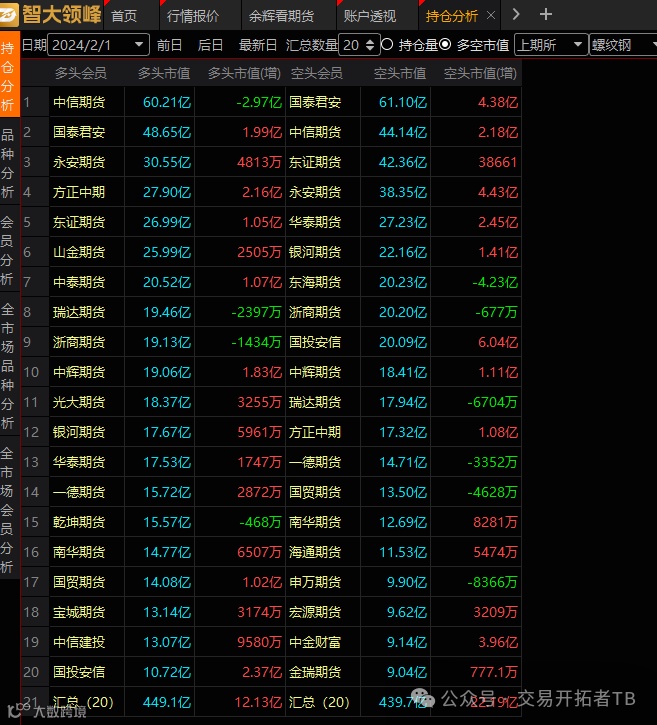The height and width of the screenshot is (725, 657).
Task: Sort by the 空头会员 column header
Action: [x=317, y=73]
